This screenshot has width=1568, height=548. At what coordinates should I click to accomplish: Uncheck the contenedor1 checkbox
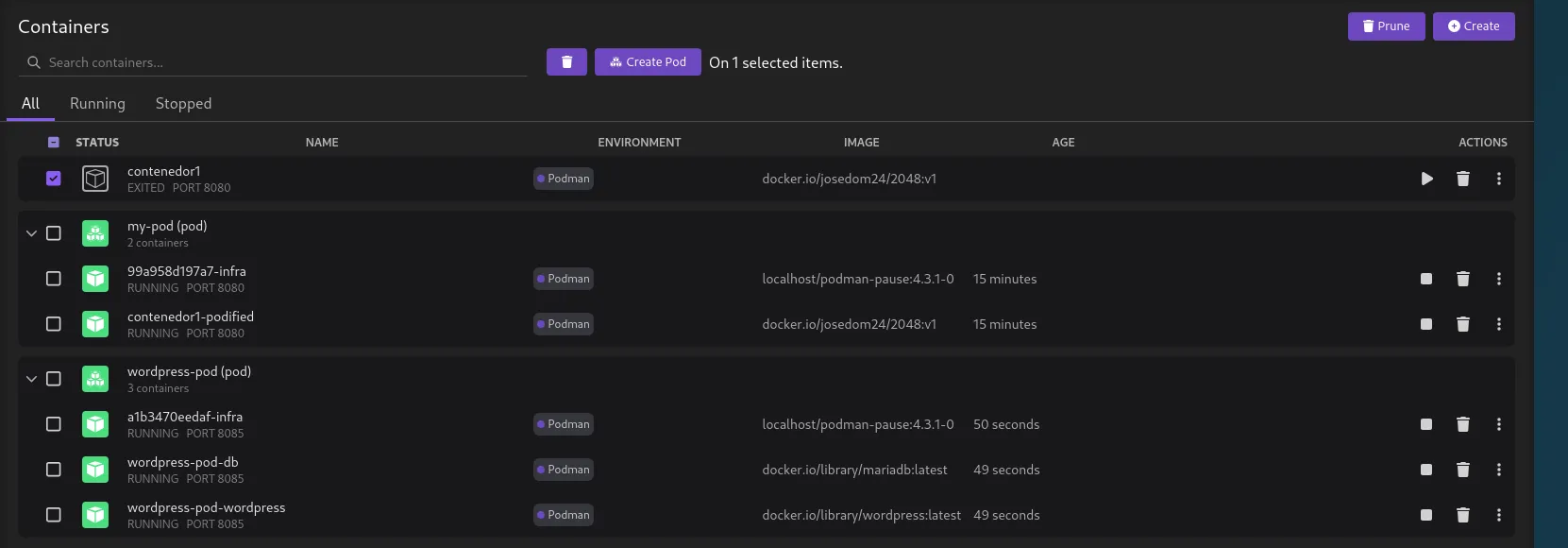pos(54,179)
